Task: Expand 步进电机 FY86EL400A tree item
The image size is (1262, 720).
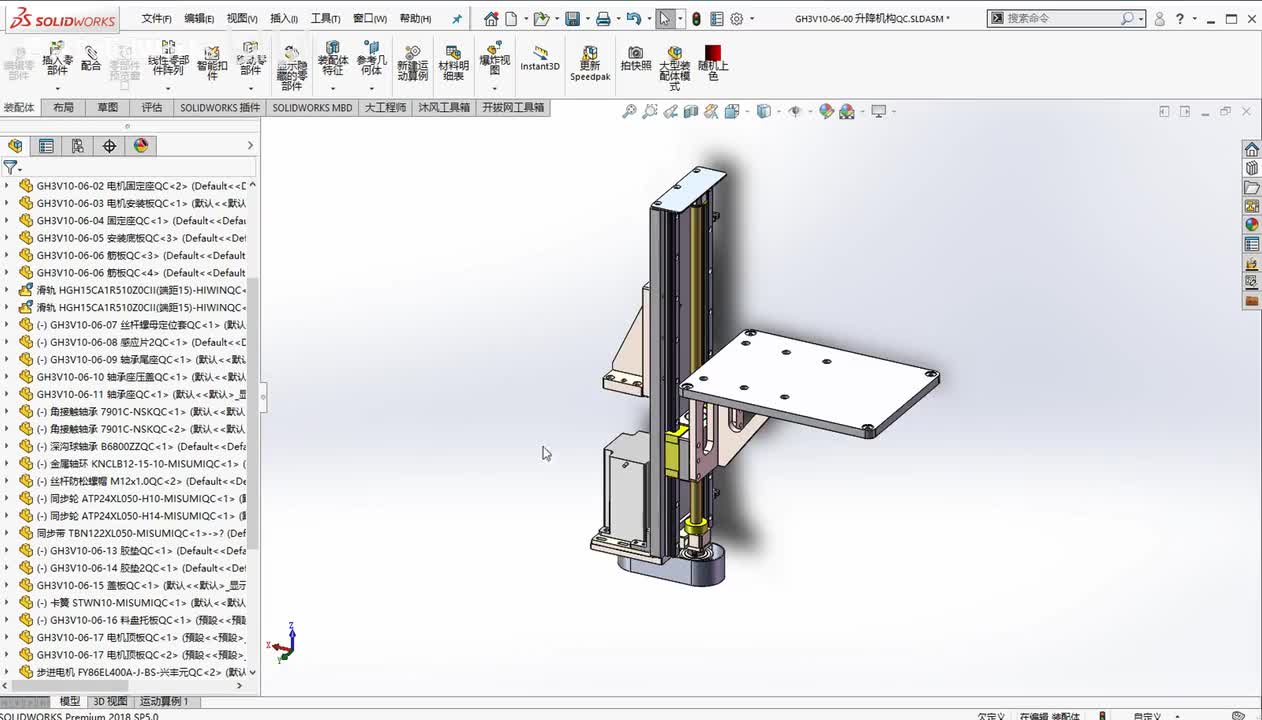Action: 7,672
